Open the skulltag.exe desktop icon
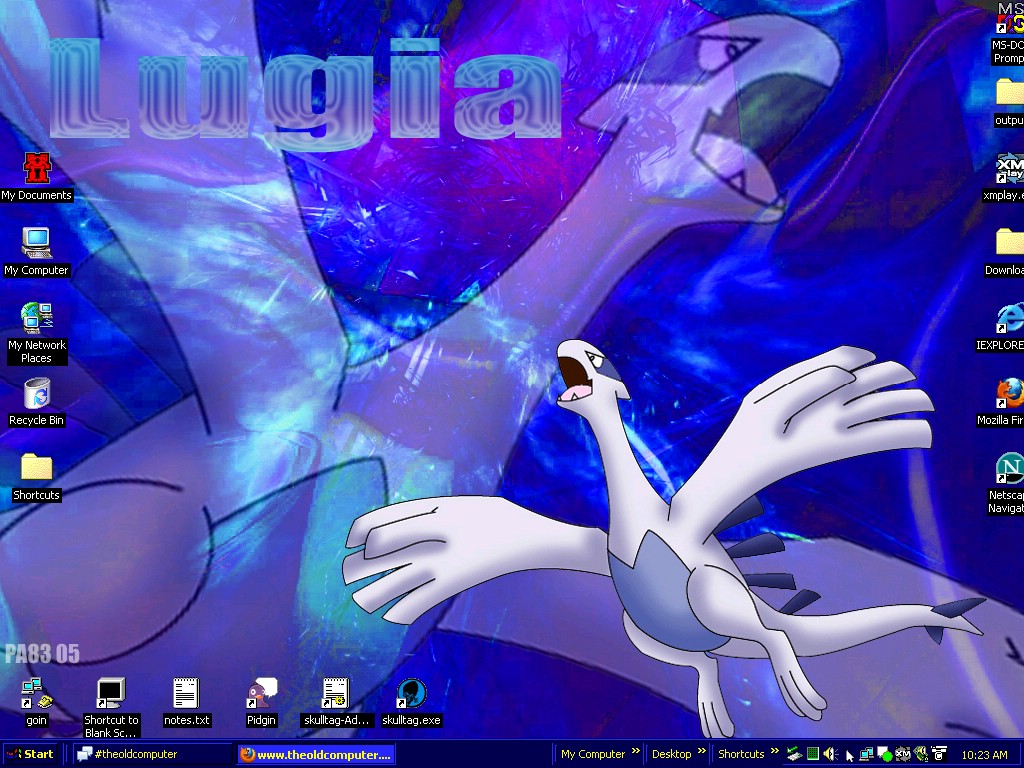 click(x=411, y=694)
